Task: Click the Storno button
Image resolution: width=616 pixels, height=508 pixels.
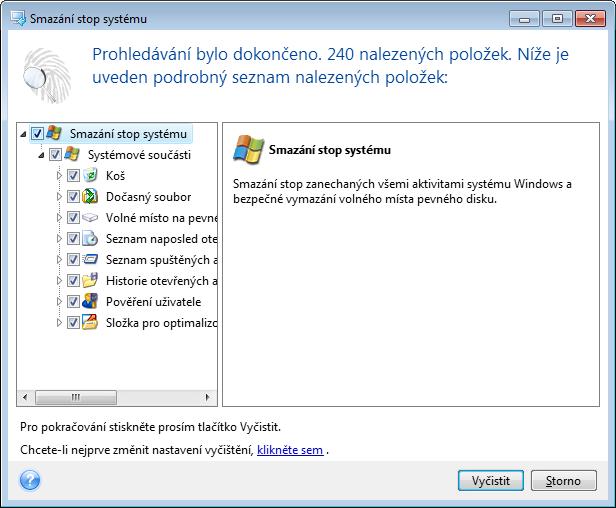Action: point(564,480)
